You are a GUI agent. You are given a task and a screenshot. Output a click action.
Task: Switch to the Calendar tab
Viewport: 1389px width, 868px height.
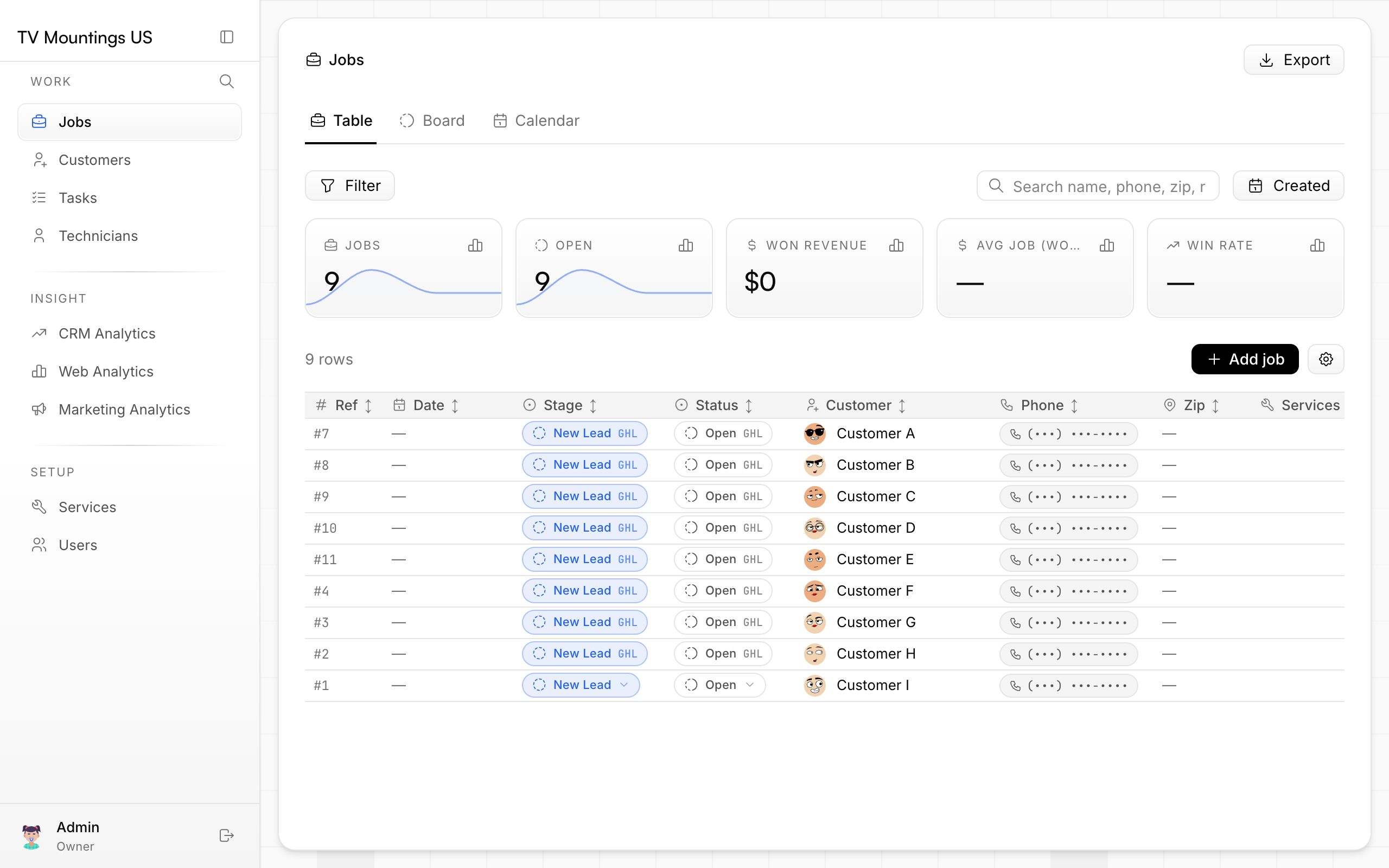tap(536, 120)
